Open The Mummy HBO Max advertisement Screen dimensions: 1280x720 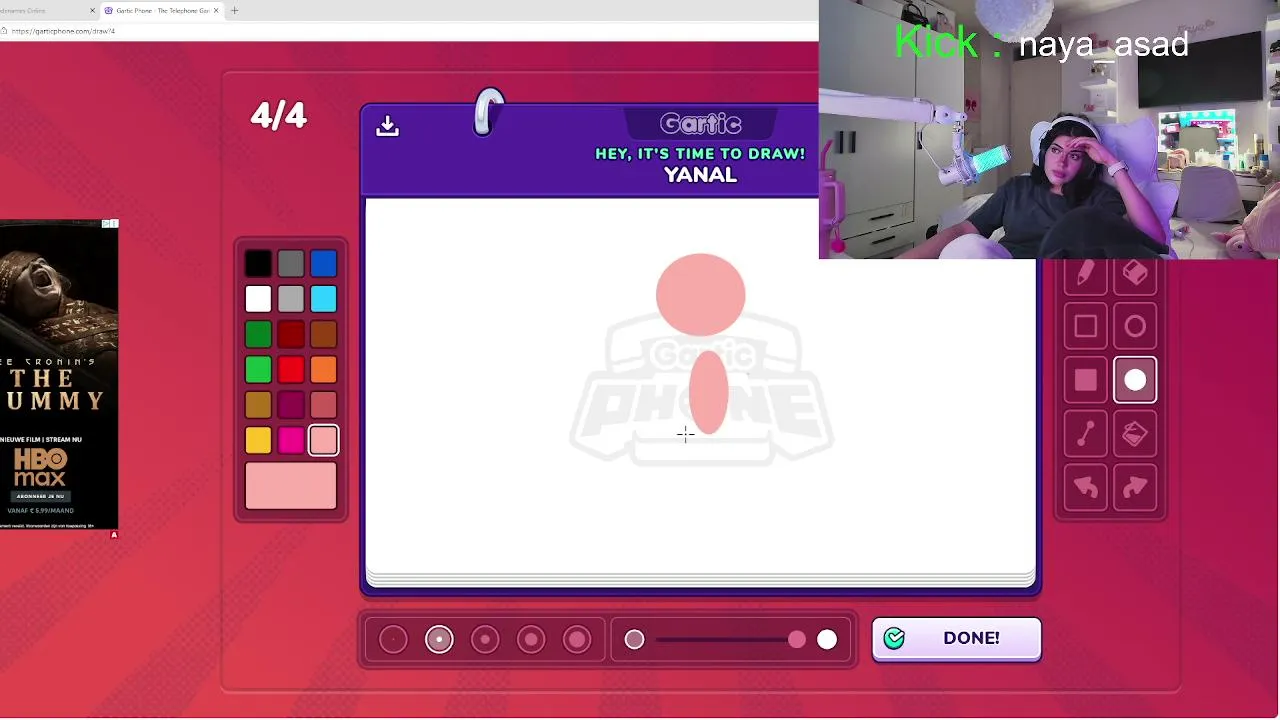pos(59,374)
